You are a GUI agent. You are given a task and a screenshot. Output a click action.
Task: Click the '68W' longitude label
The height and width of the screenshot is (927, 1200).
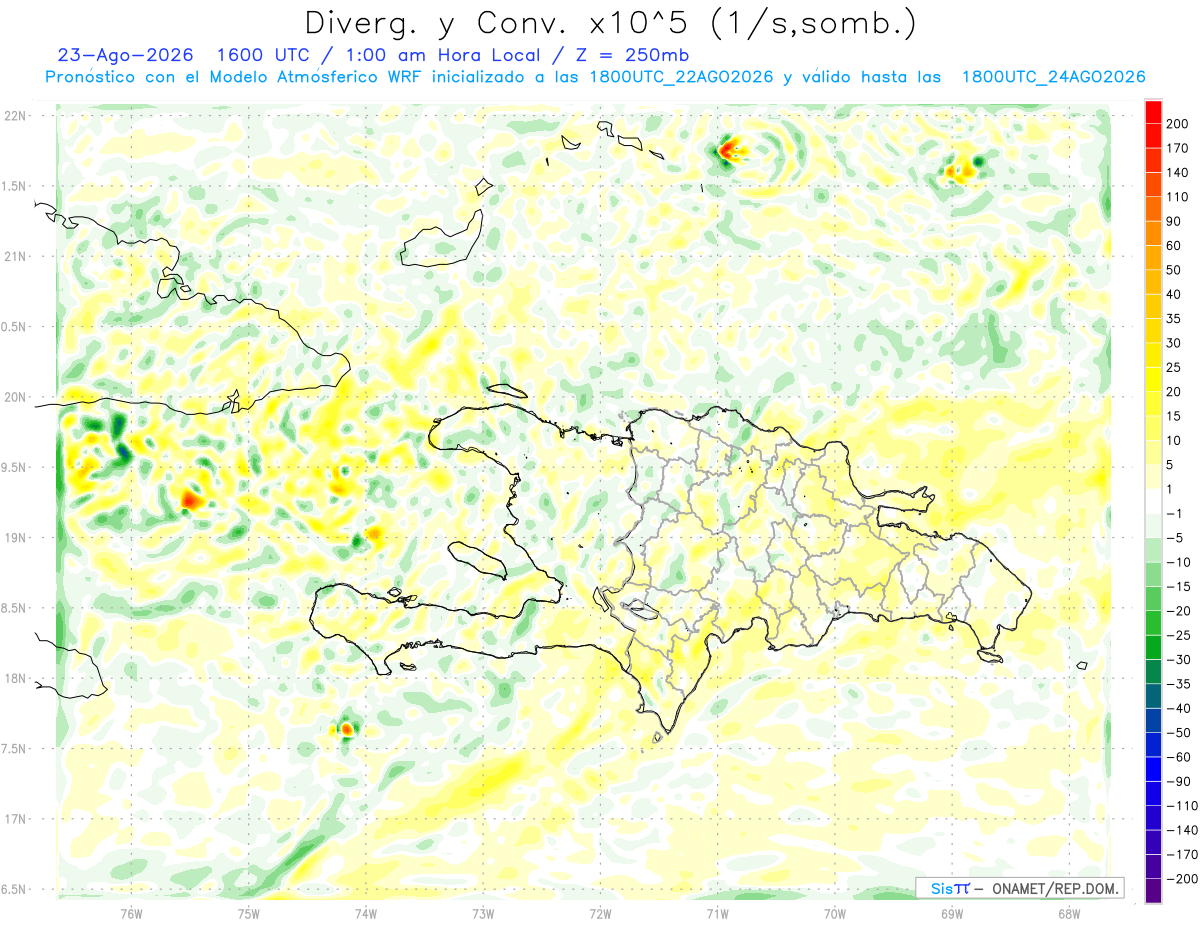coord(1068,913)
